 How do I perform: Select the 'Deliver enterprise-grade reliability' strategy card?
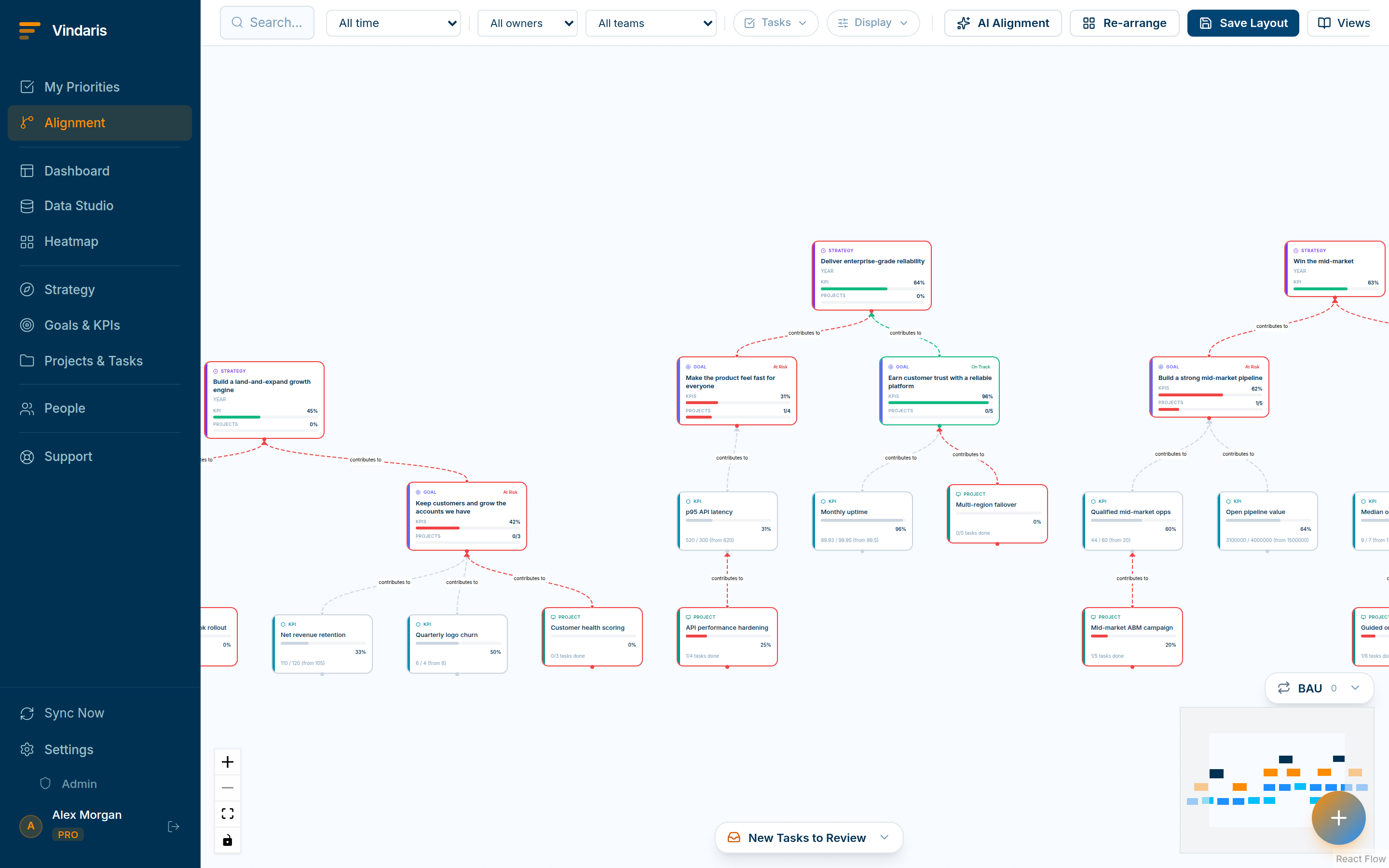(872, 275)
